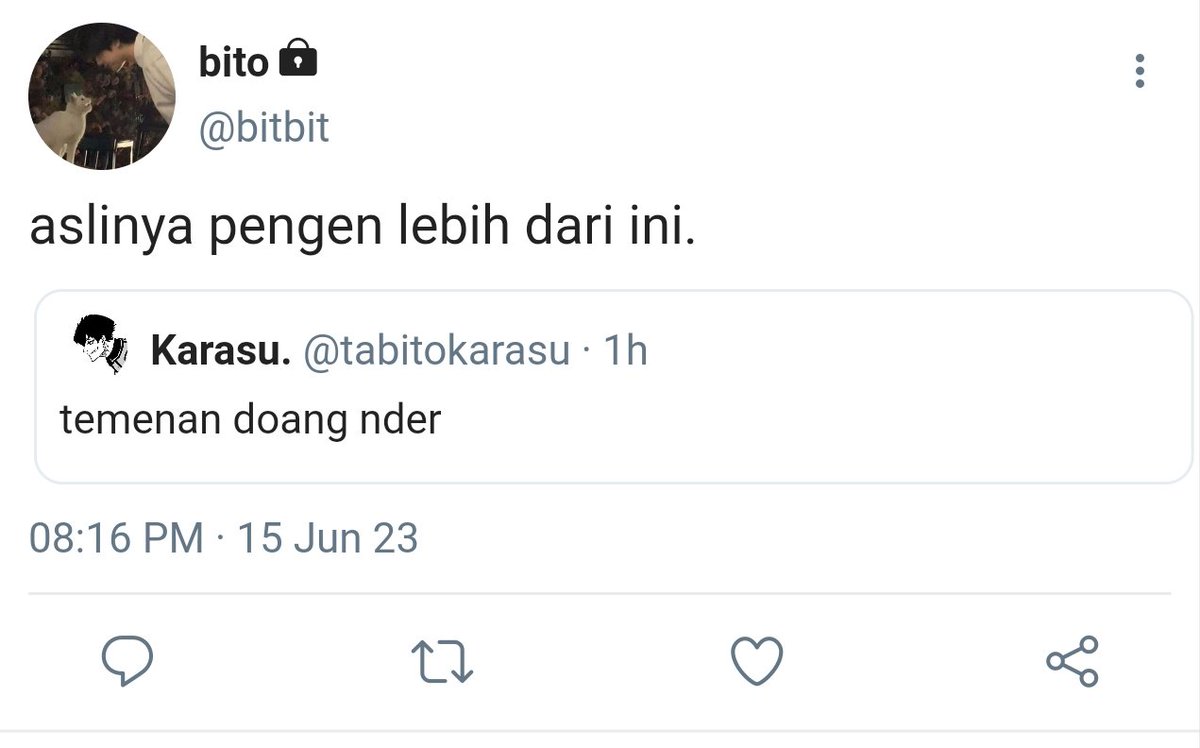Click the 15 Jun 23 date

tap(328, 539)
